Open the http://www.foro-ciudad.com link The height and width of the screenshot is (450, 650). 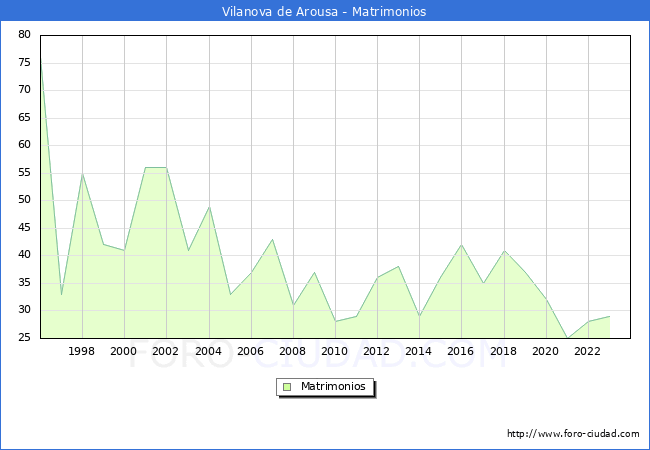(x=573, y=434)
